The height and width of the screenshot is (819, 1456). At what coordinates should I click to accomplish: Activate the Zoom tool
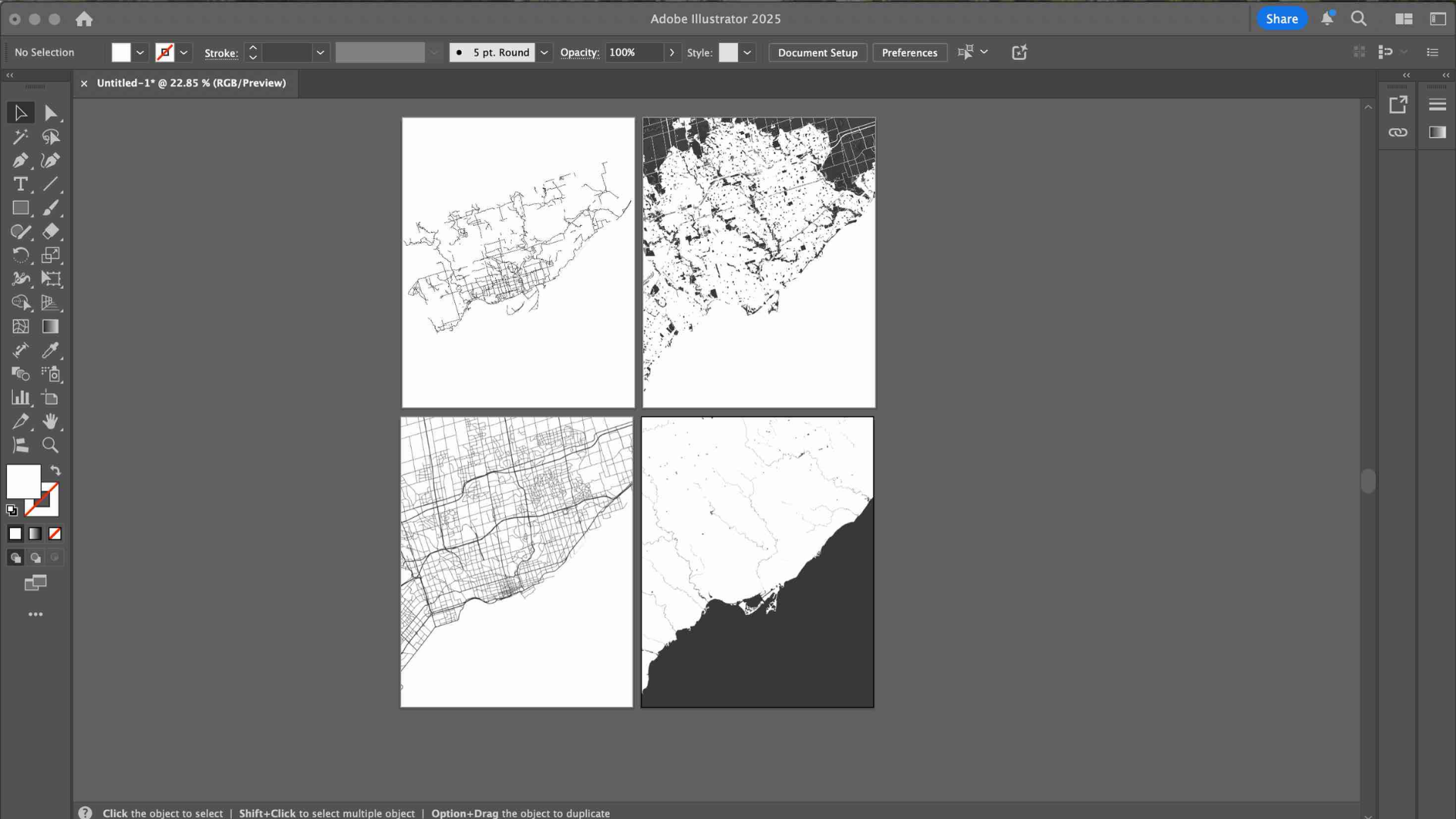click(x=50, y=445)
